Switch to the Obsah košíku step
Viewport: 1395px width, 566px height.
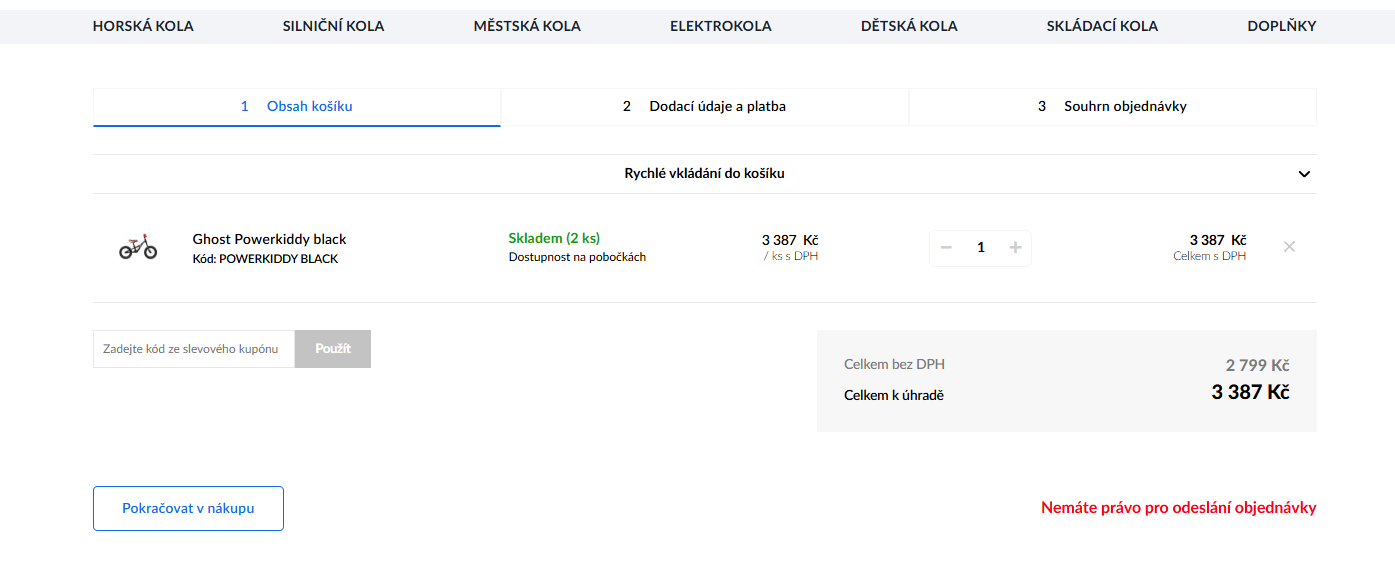(297, 106)
